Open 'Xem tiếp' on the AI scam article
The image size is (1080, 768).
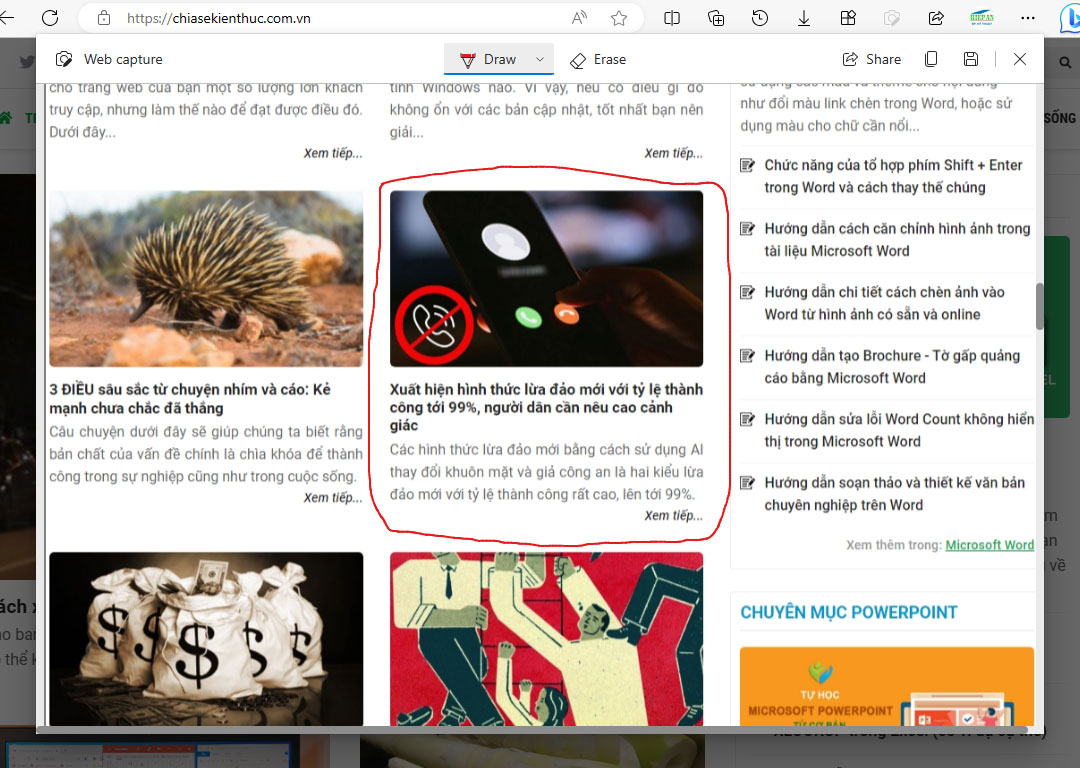673,515
